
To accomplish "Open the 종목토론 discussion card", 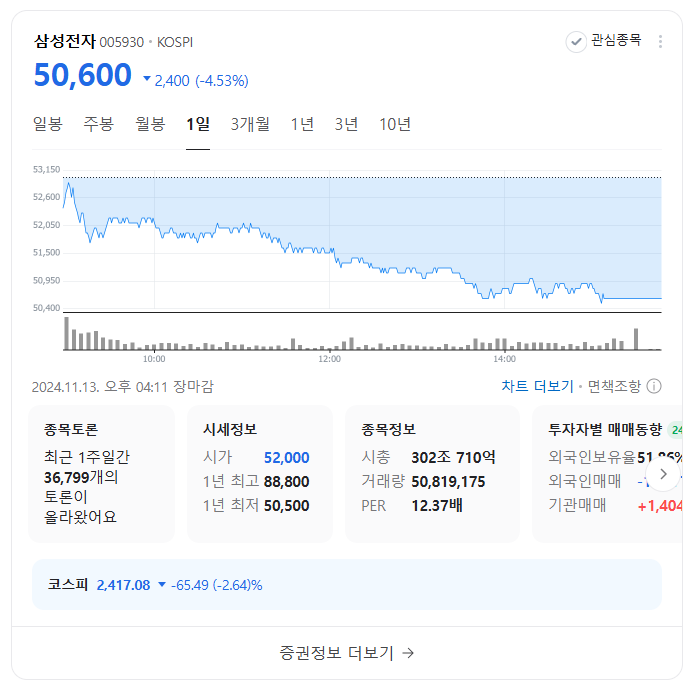I will click(101, 474).
